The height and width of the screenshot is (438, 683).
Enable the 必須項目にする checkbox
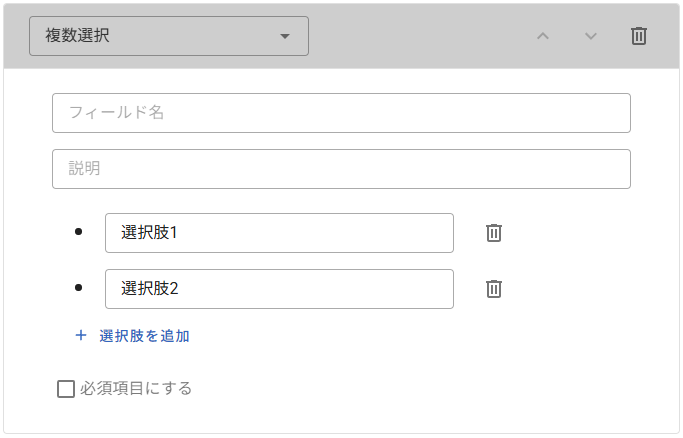point(66,389)
